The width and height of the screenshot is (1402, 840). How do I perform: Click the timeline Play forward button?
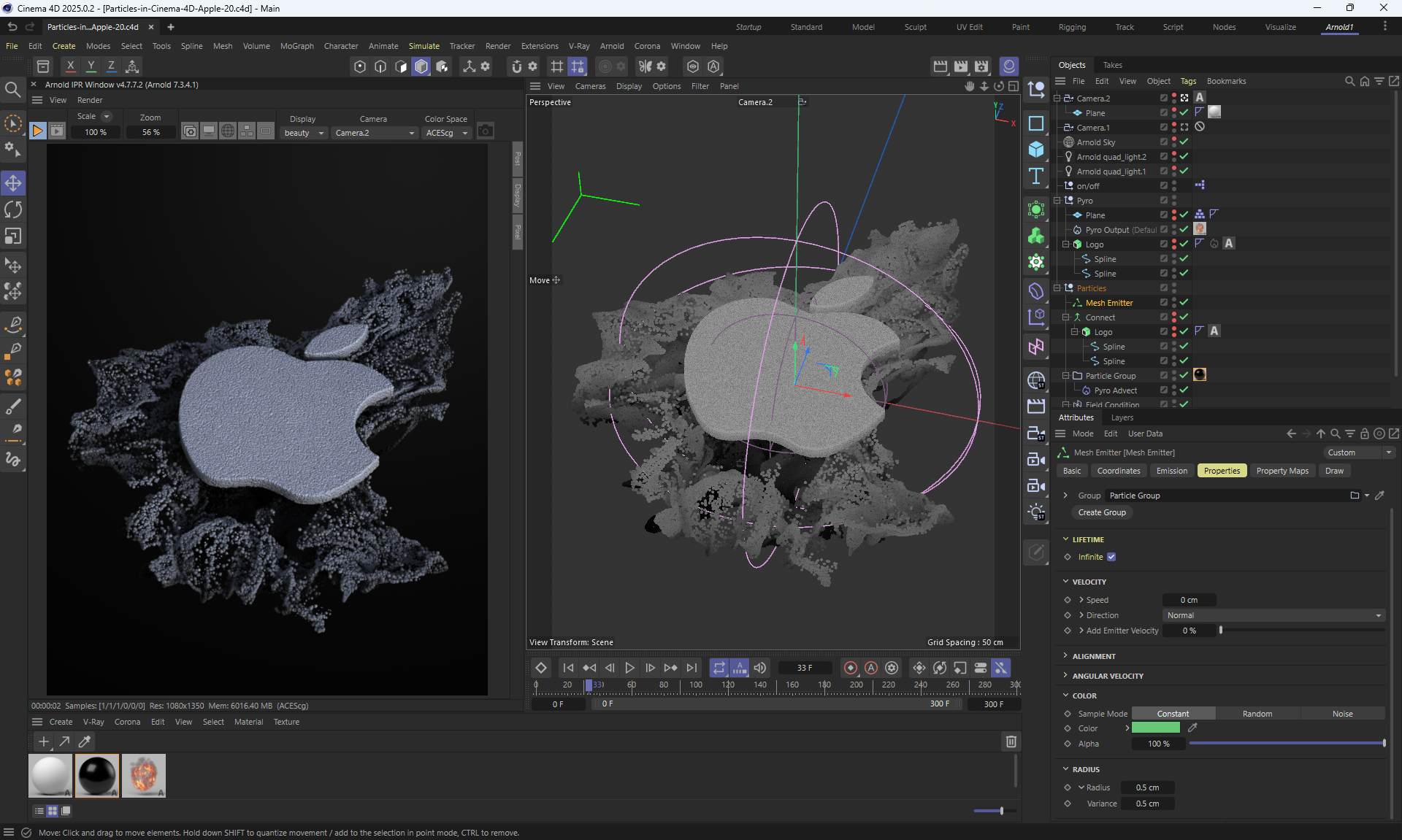tap(629, 668)
